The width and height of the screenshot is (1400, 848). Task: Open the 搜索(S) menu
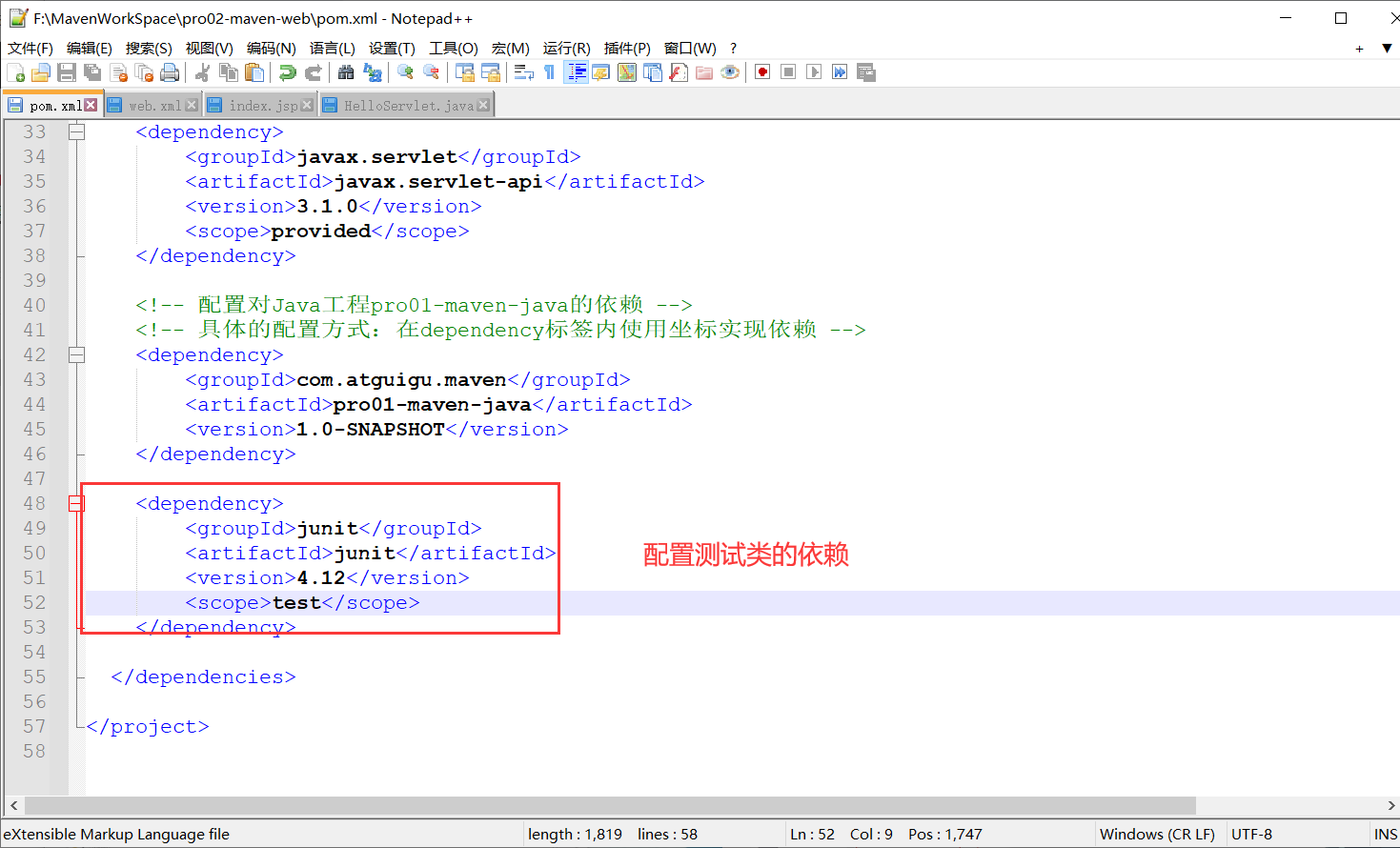[149, 49]
